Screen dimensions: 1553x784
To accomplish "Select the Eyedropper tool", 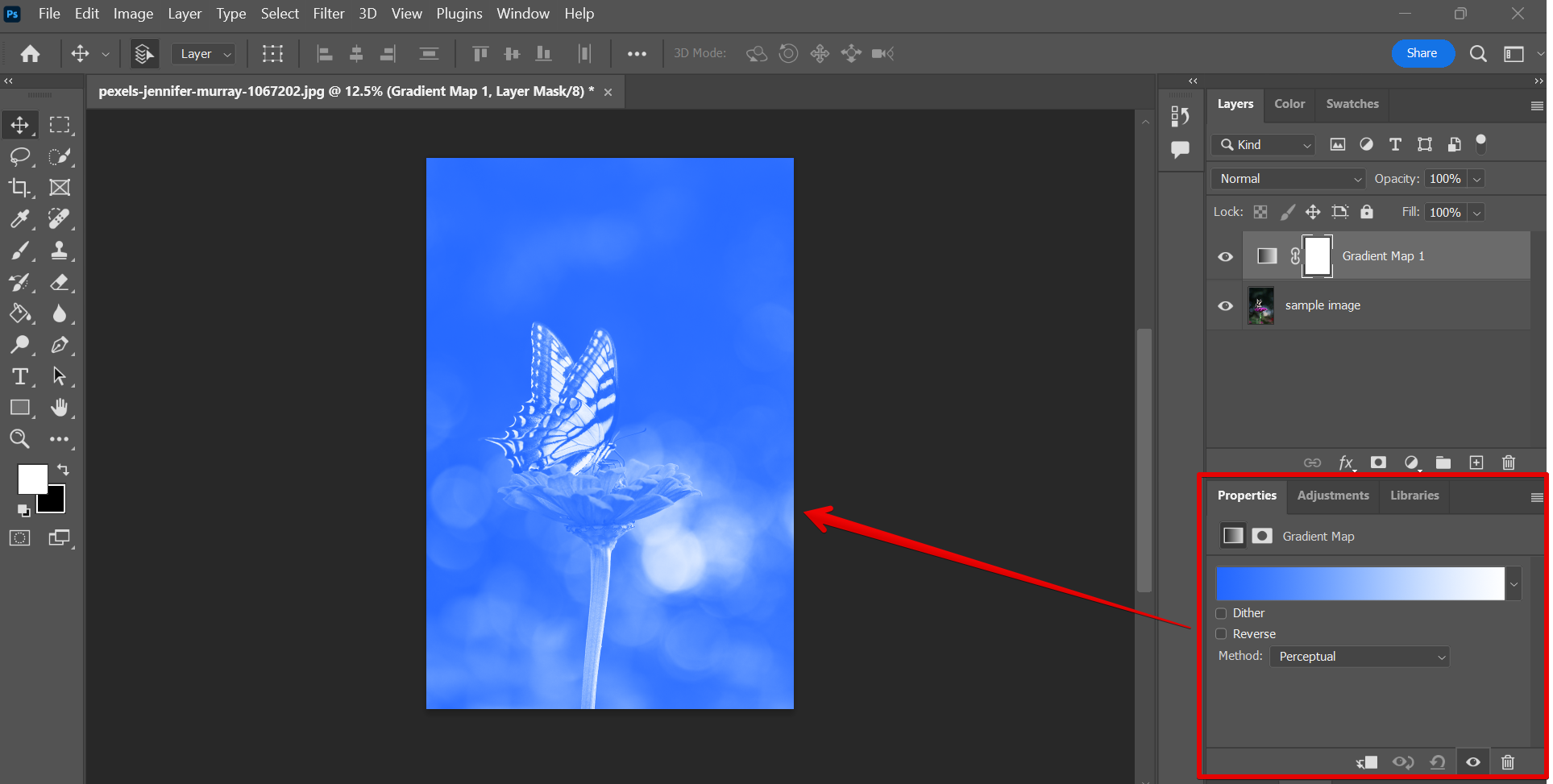I will pos(19,219).
